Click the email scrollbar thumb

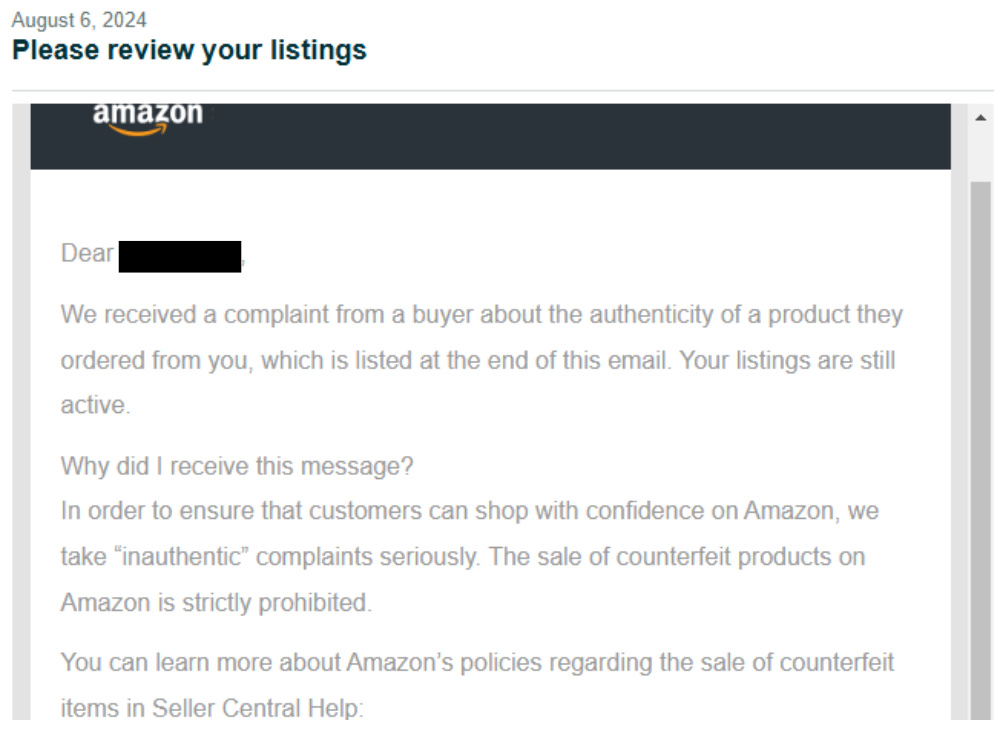click(x=981, y=450)
